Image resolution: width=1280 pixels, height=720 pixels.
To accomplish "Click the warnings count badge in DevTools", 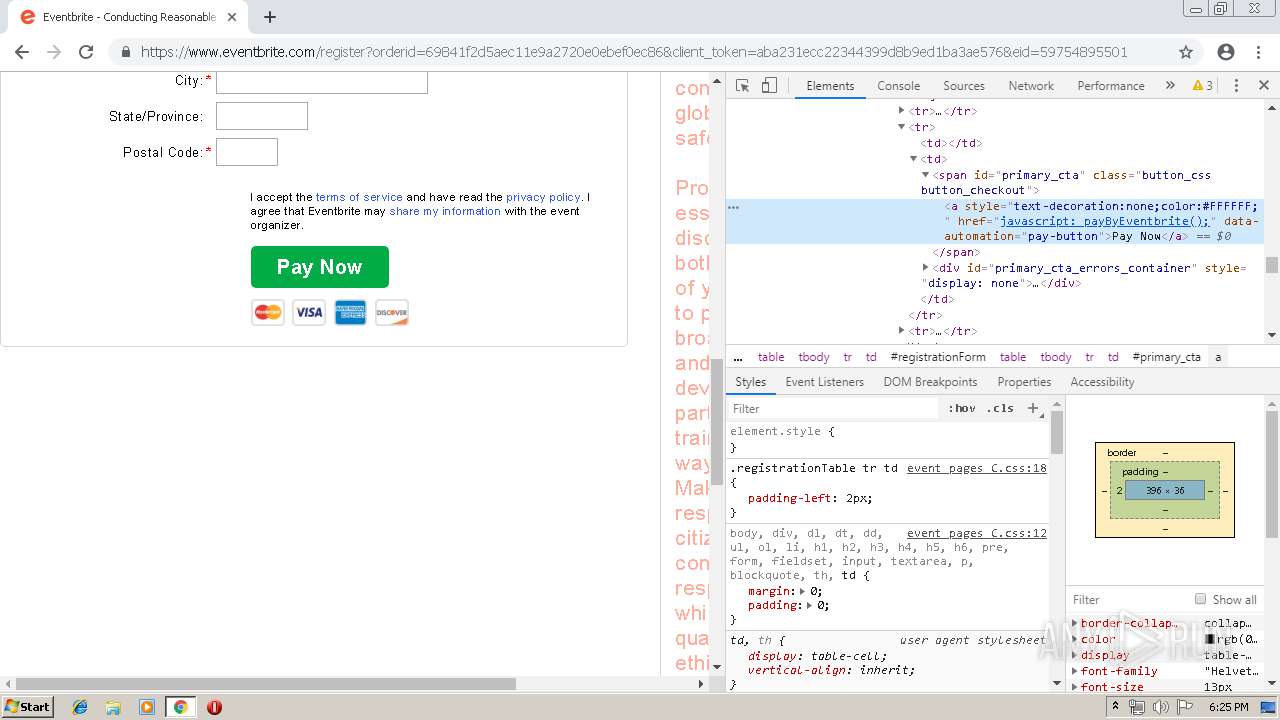I will [x=1203, y=86].
